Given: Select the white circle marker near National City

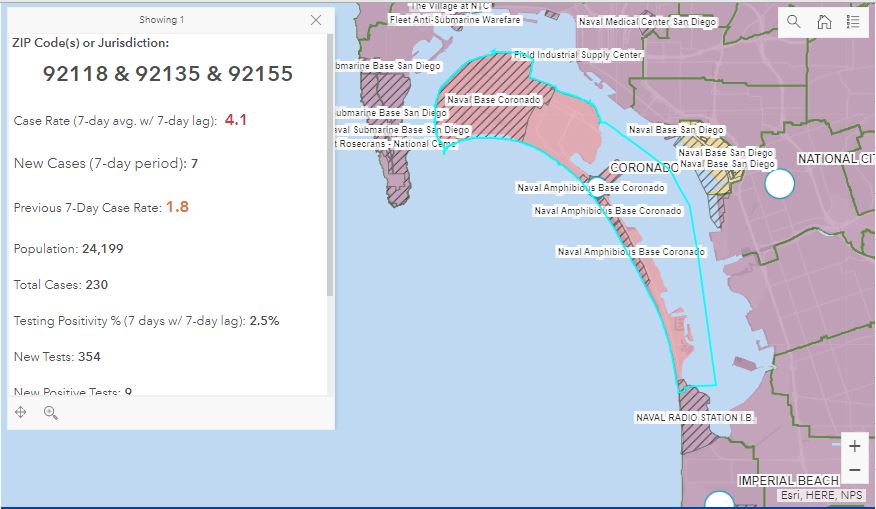Looking at the screenshot, I should [779, 184].
